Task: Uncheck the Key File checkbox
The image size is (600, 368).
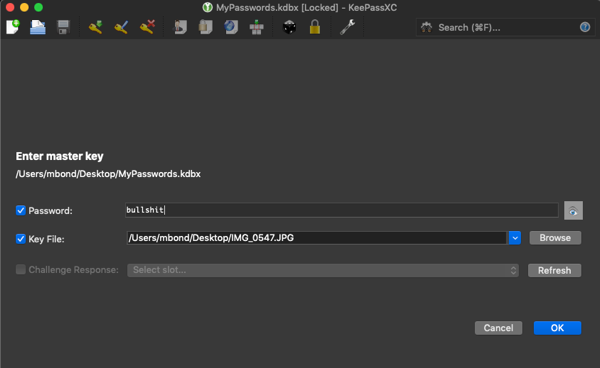Action: [x=21, y=239]
